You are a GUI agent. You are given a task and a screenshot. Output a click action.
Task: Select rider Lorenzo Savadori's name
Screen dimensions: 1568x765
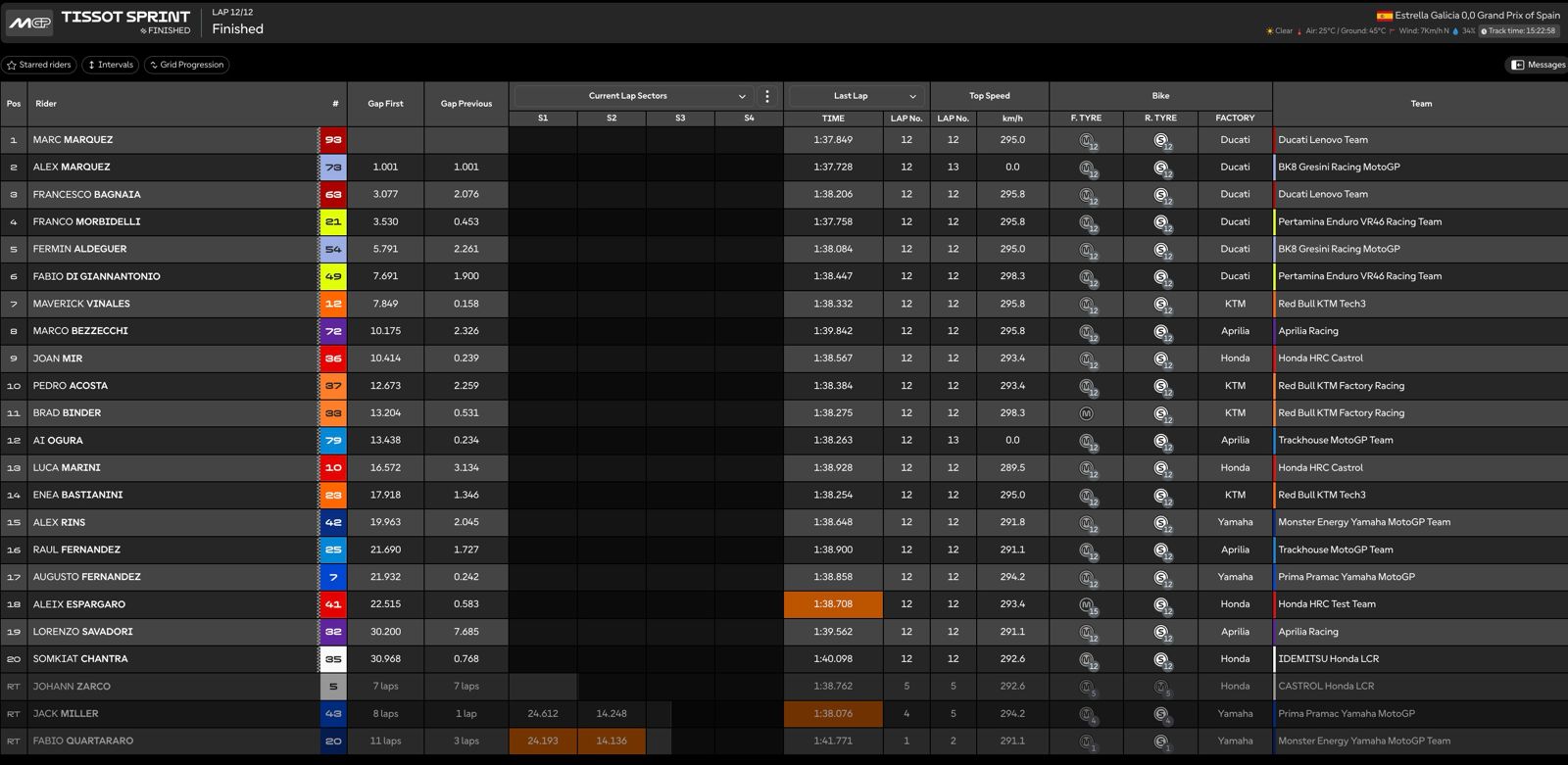(x=82, y=632)
